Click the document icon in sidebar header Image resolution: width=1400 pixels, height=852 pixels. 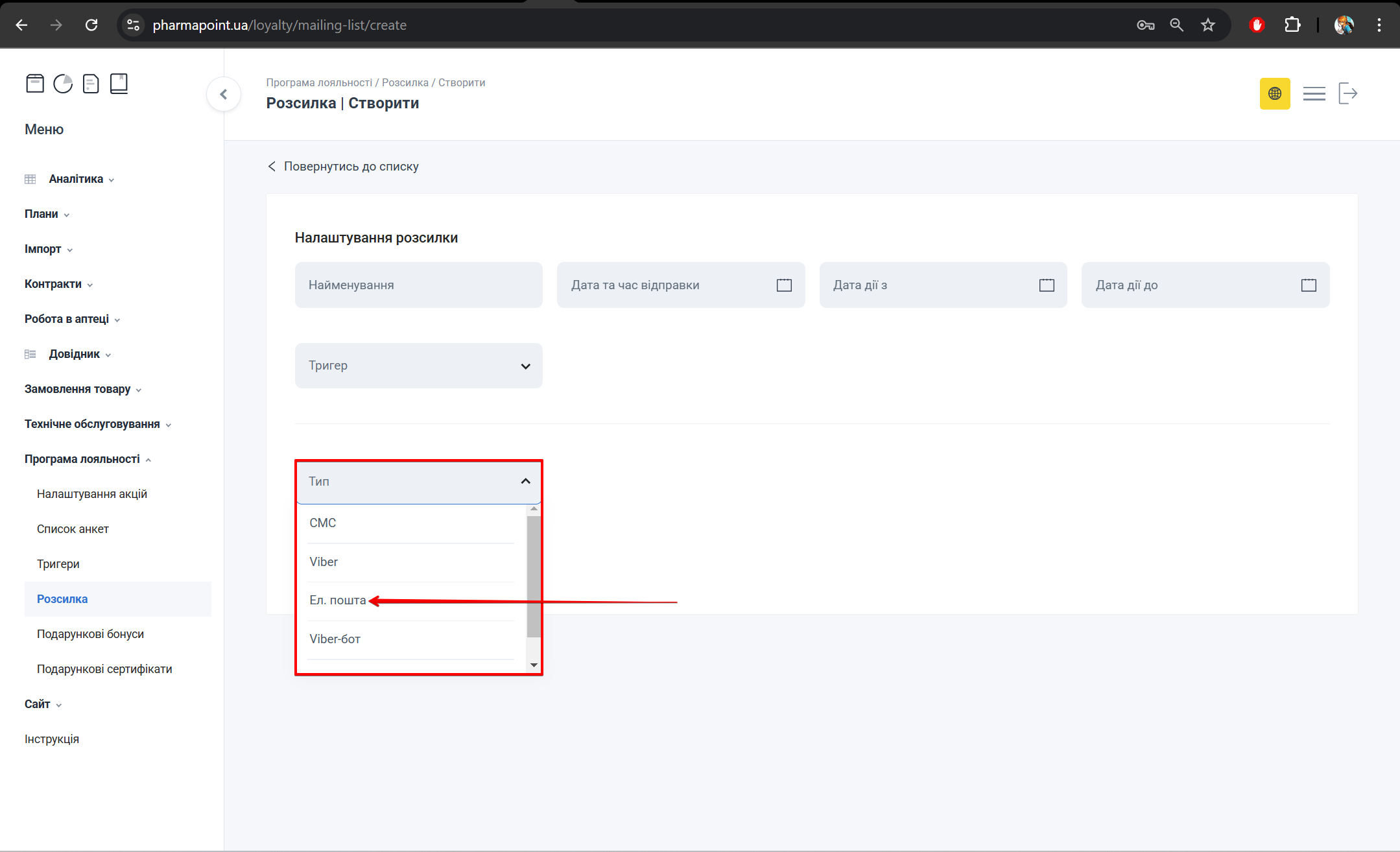coord(91,84)
